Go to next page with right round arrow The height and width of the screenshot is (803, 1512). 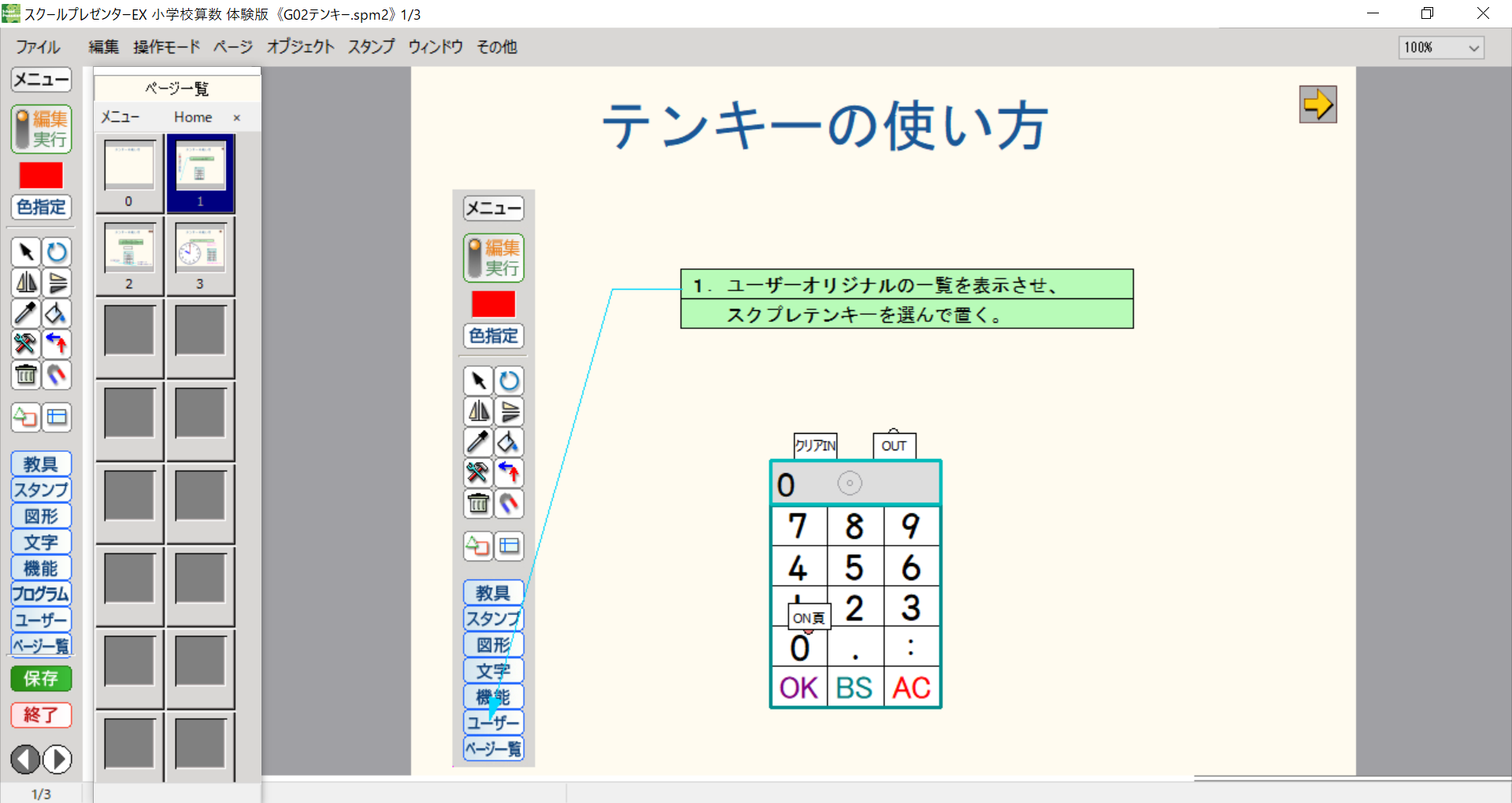point(57,760)
